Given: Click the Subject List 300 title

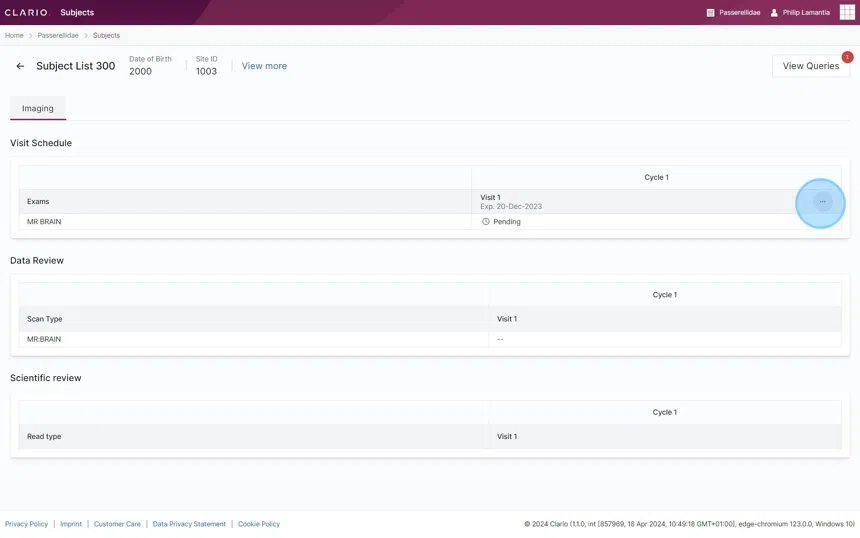Looking at the screenshot, I should tap(76, 66).
